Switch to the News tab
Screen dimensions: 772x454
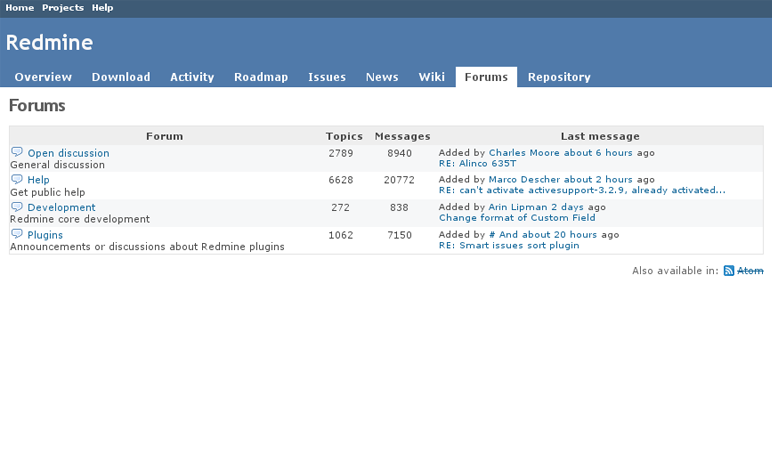382,77
